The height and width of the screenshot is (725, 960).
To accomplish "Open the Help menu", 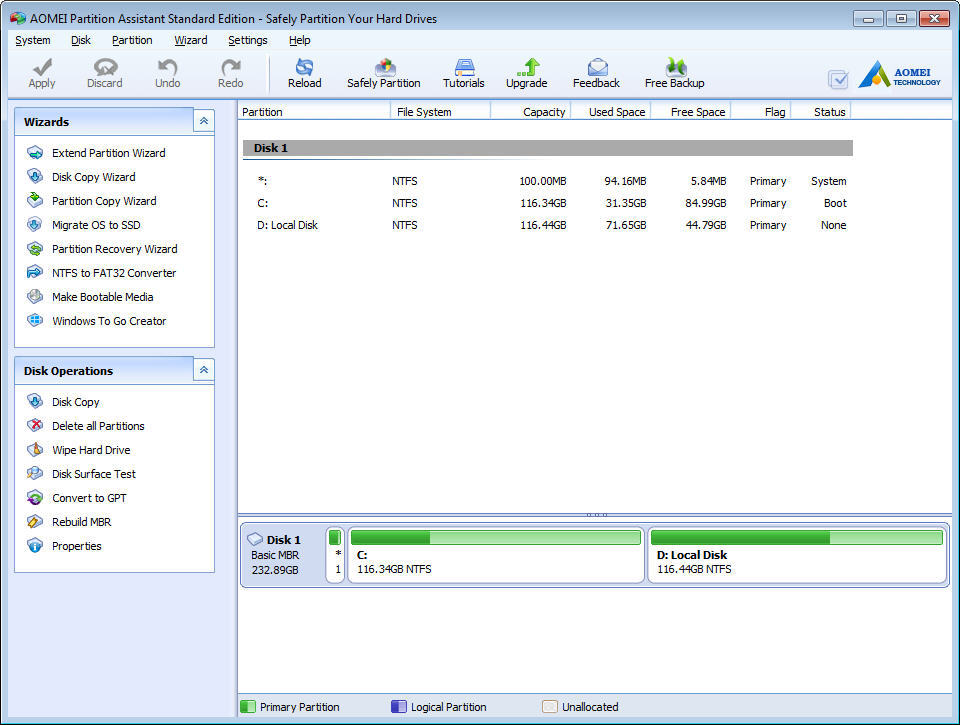I will pyautogui.click(x=299, y=40).
